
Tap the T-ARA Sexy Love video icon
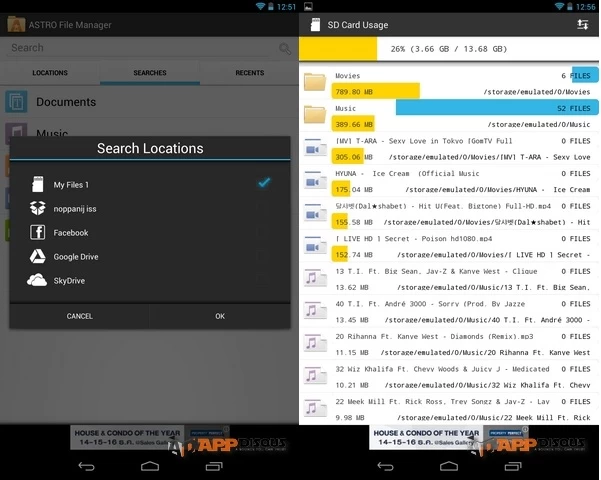315,148
